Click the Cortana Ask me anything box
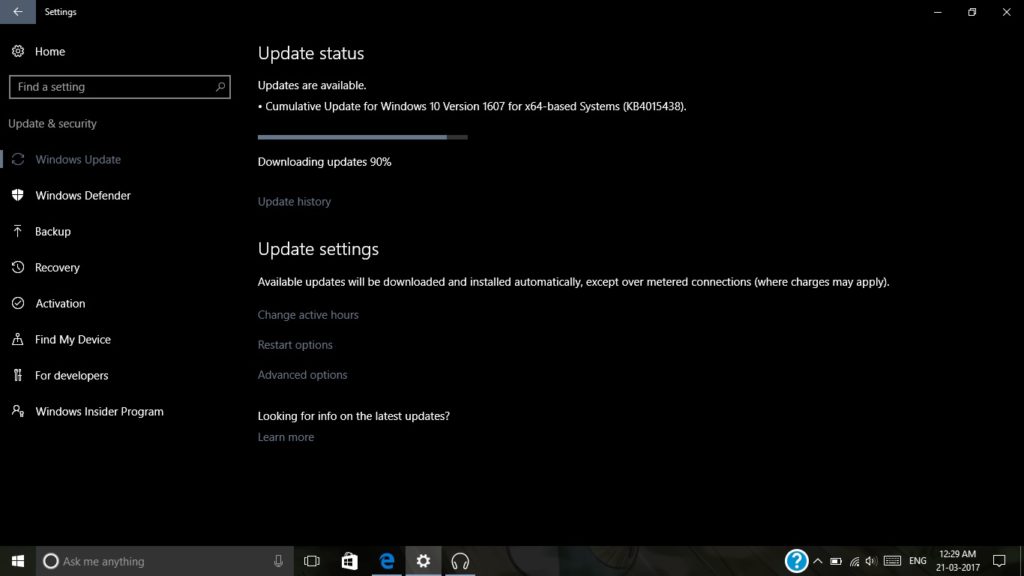 click(163, 561)
